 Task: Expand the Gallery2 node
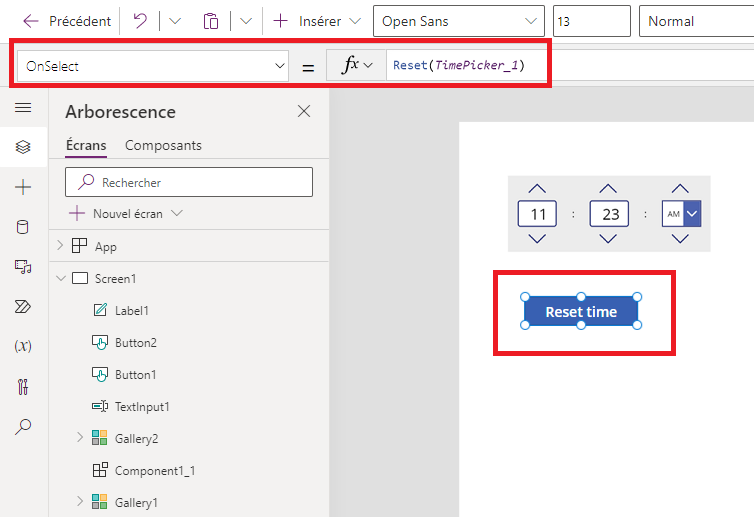(x=80, y=437)
